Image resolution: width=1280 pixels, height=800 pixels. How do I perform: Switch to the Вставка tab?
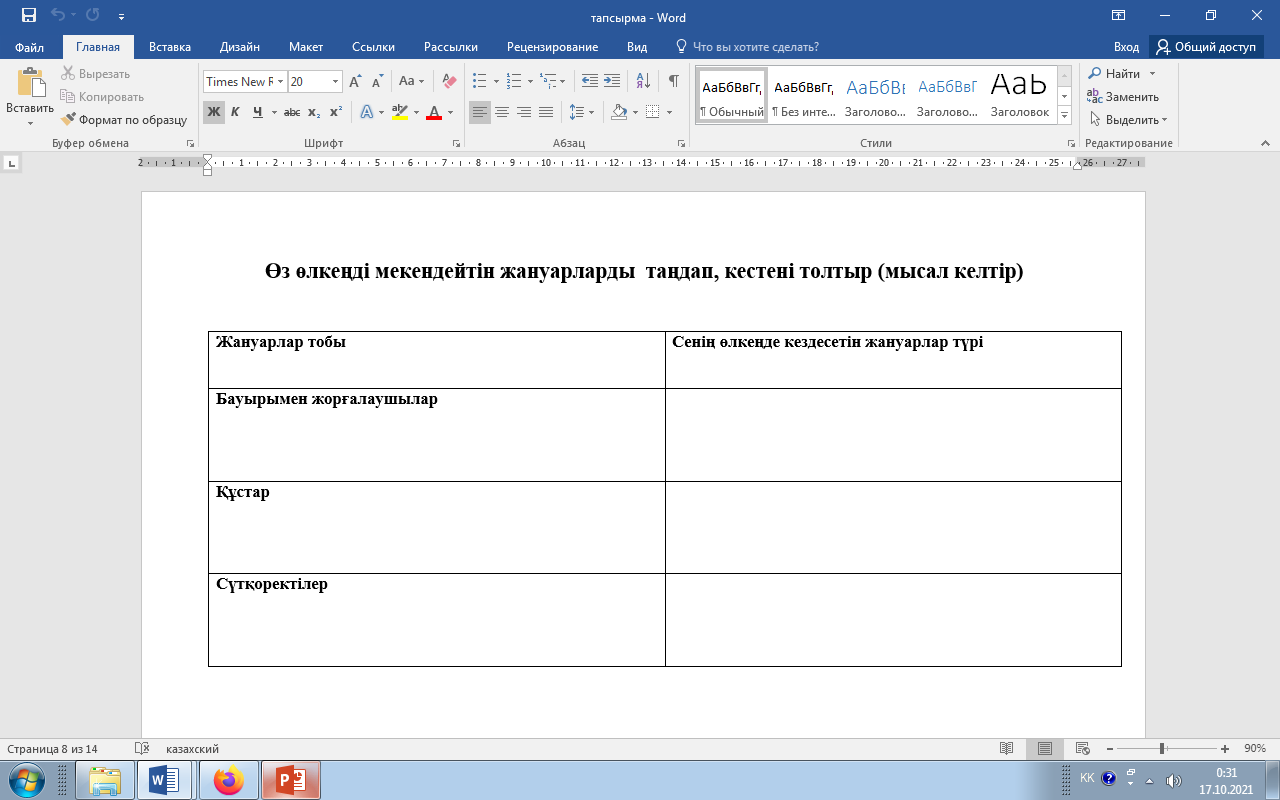coord(170,47)
